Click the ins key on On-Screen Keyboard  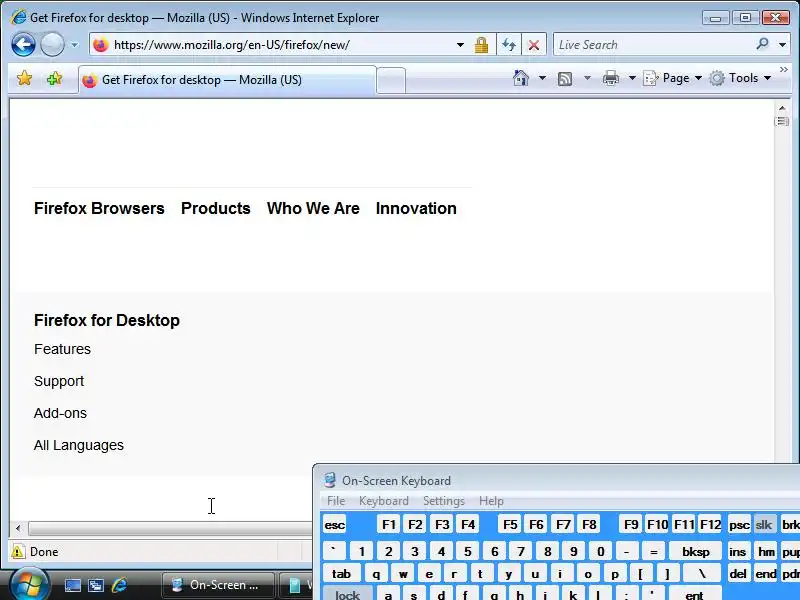point(738,552)
